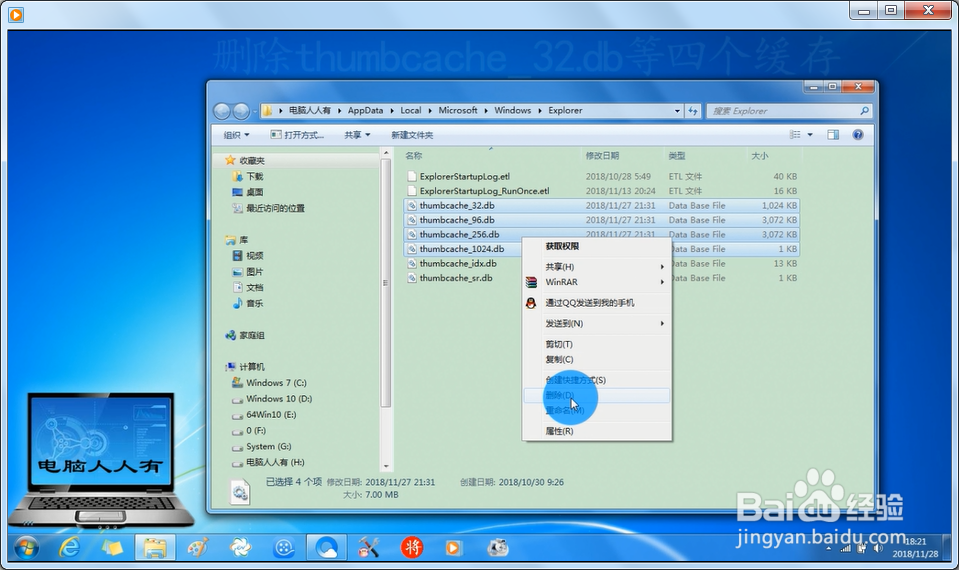Sort by 修改日期 column header
Screen dimensions: 959x570
point(602,155)
